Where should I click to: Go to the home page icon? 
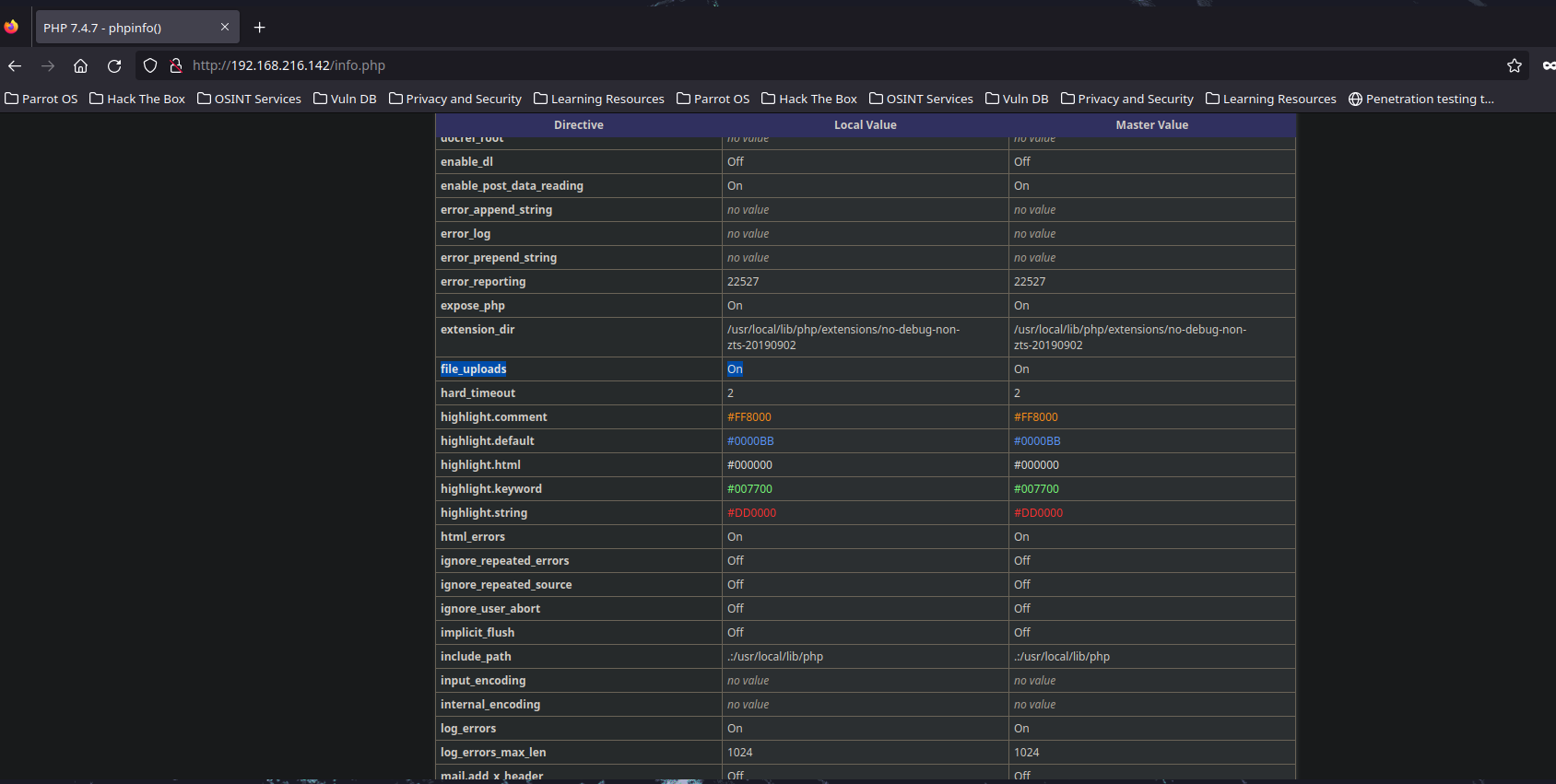point(81,65)
